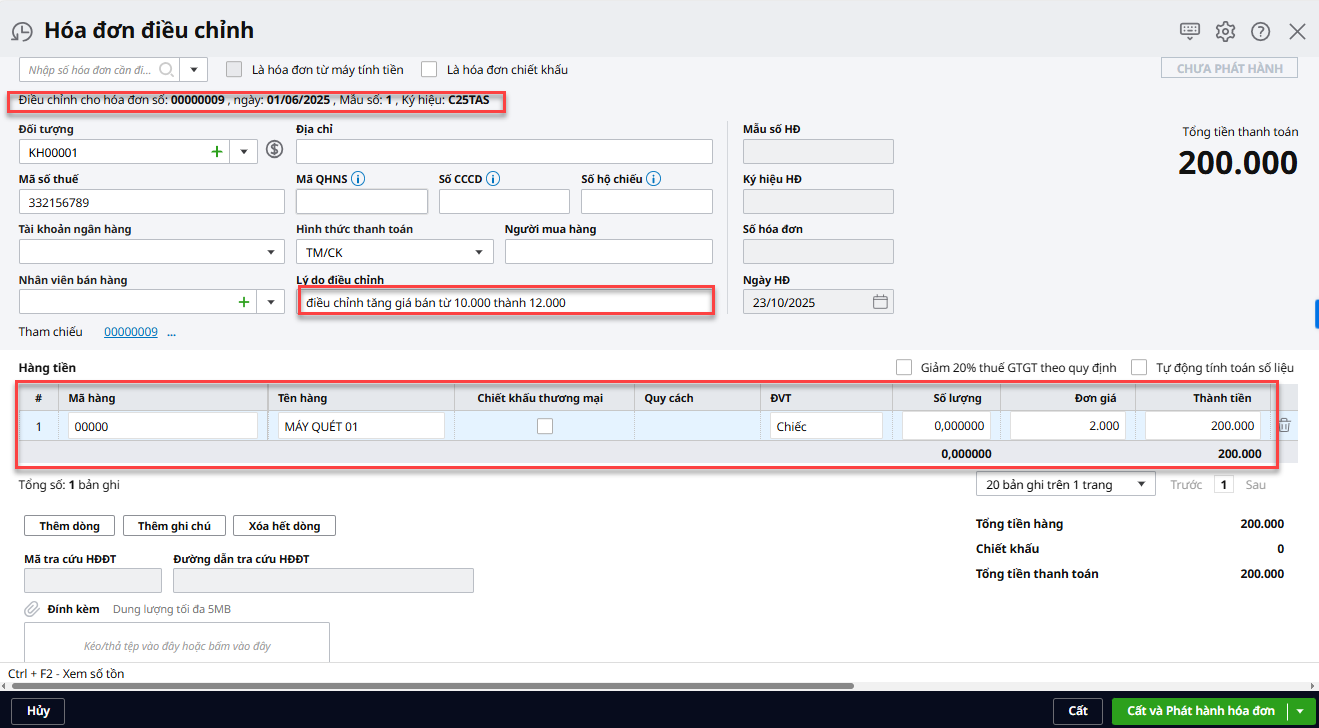This screenshot has height=728, width=1319.
Task: Click the horizontal scrollbar at bottom
Action: 430,686
